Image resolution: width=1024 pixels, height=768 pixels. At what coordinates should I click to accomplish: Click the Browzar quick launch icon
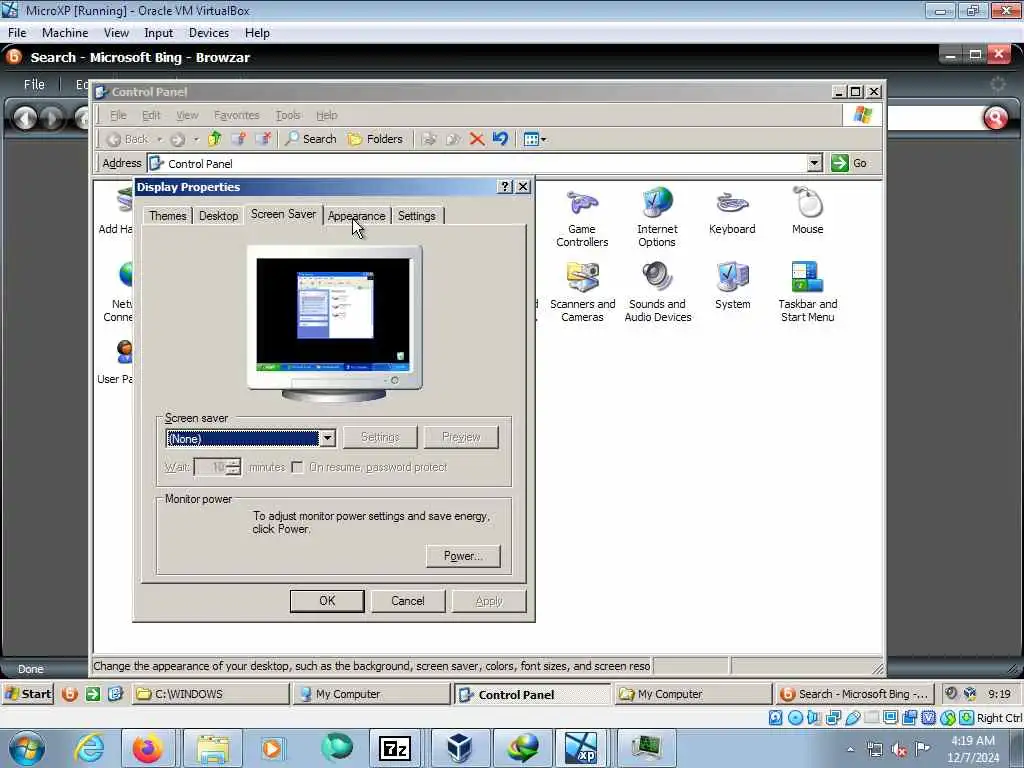(69, 694)
